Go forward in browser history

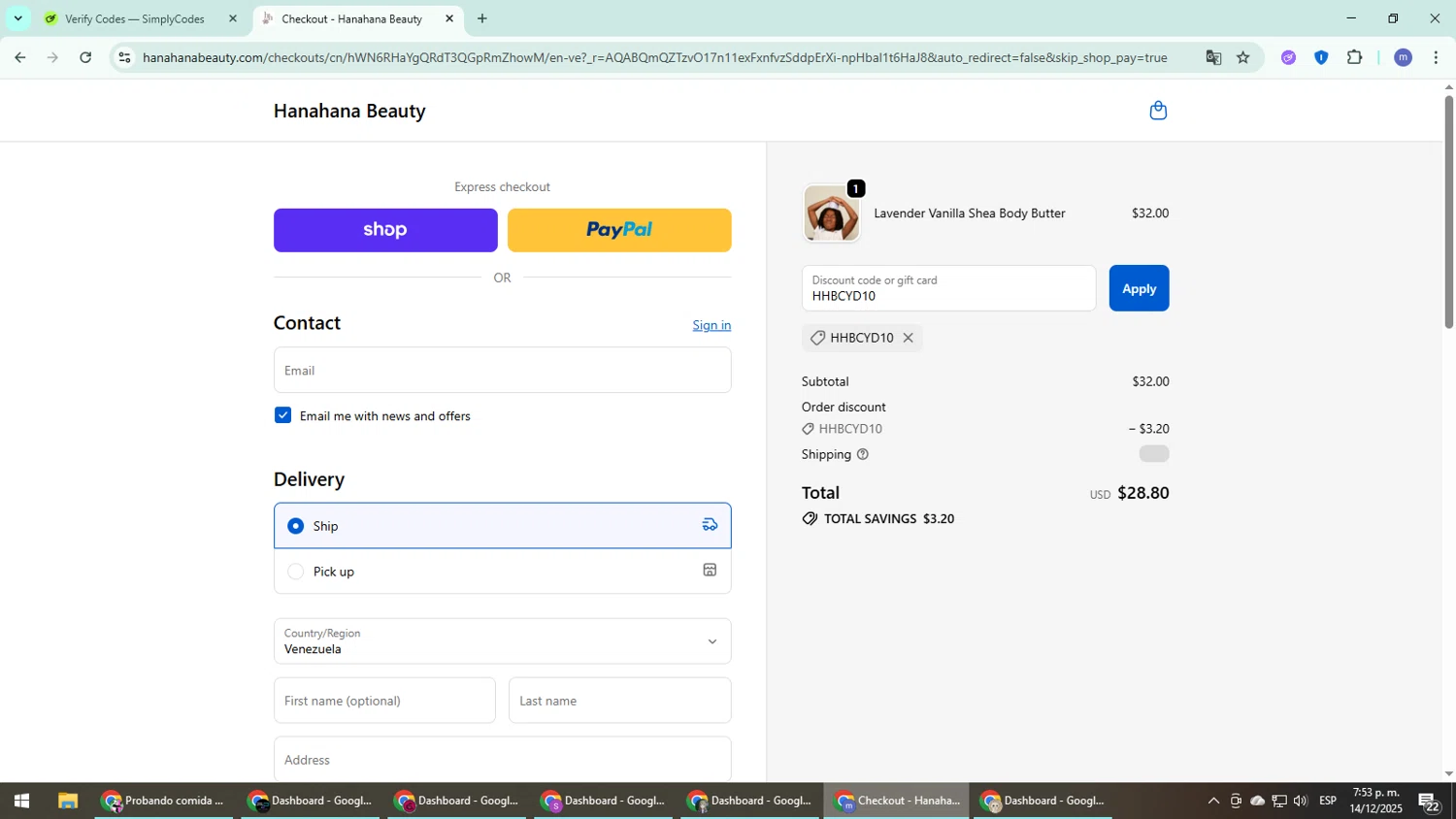(x=52, y=57)
